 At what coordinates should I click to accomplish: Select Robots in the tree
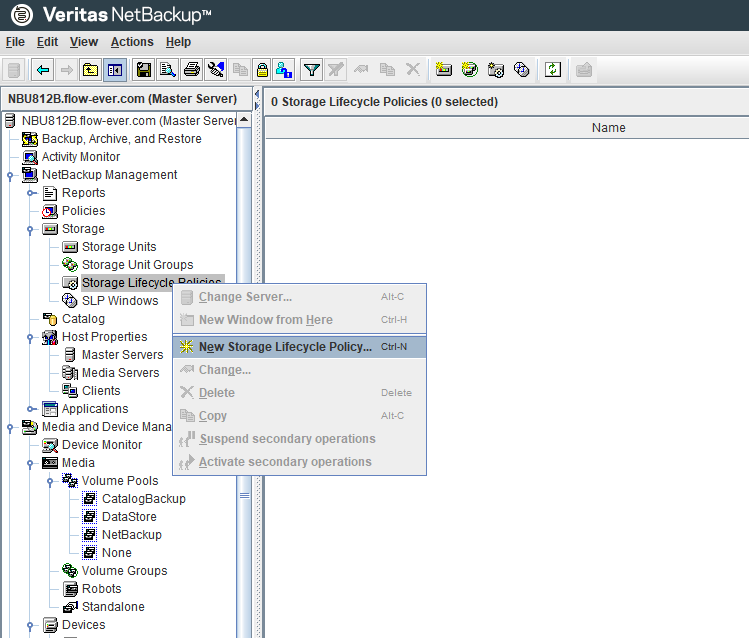[101, 589]
